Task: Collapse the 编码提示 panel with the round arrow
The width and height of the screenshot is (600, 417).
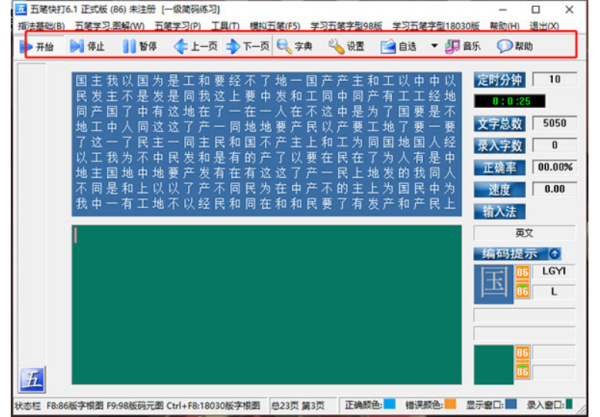Action: click(554, 253)
